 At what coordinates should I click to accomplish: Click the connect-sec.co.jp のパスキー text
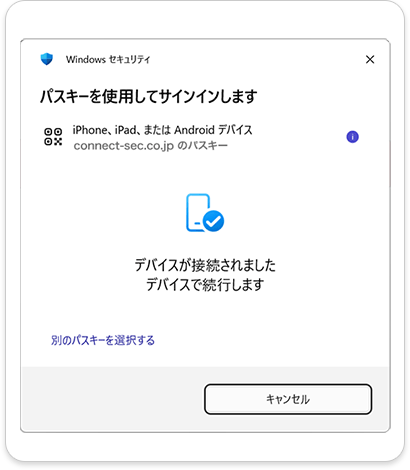151,146
